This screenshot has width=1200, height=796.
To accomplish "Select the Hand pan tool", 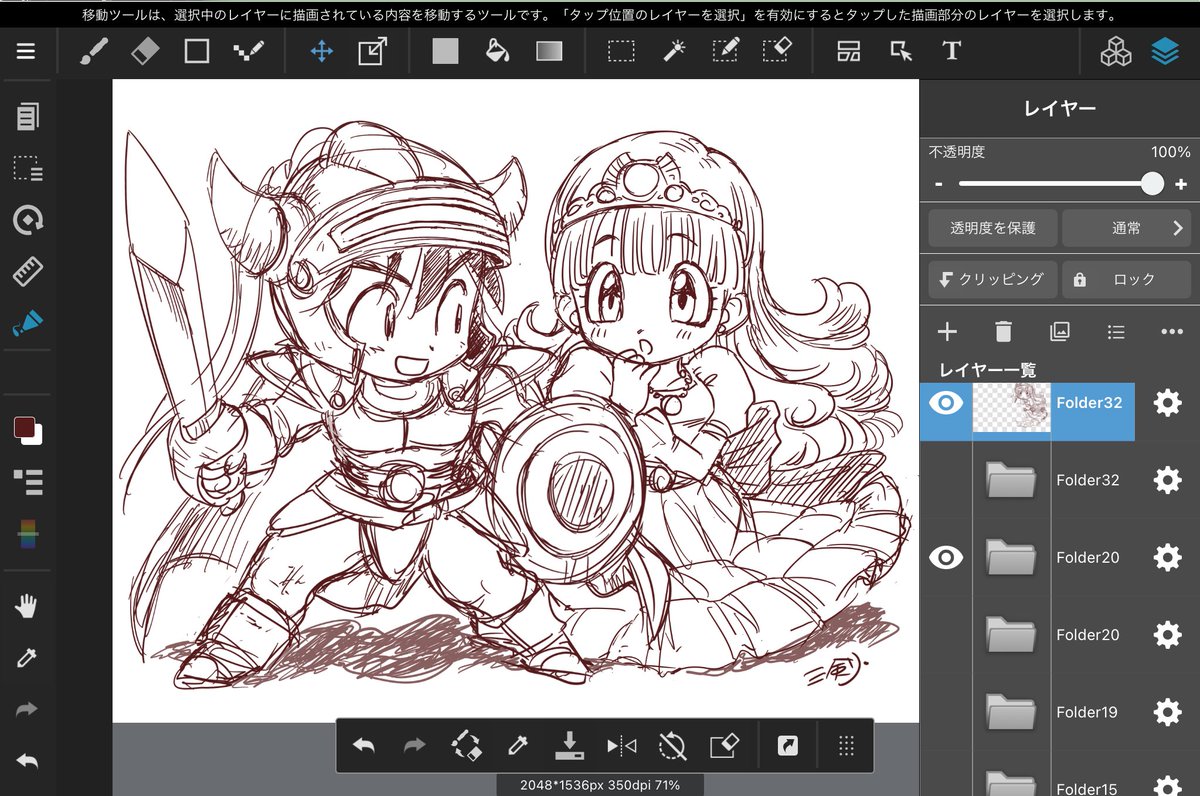I will (28, 605).
